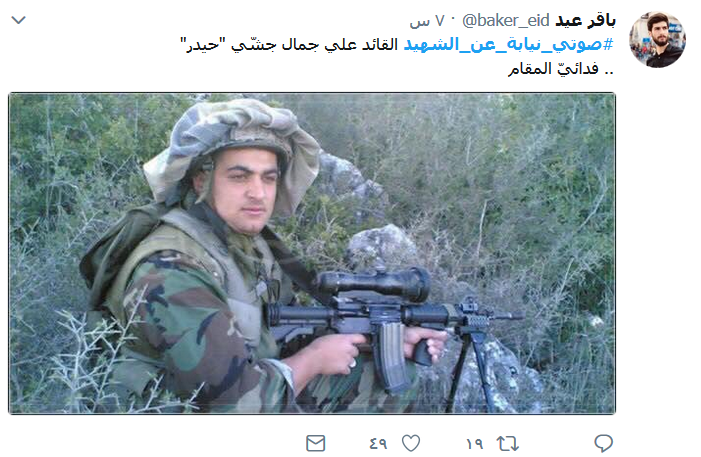Viewport: 701px width, 457px height.
Task: Open the tweet timestamp ٧ س
Action: 427,21
